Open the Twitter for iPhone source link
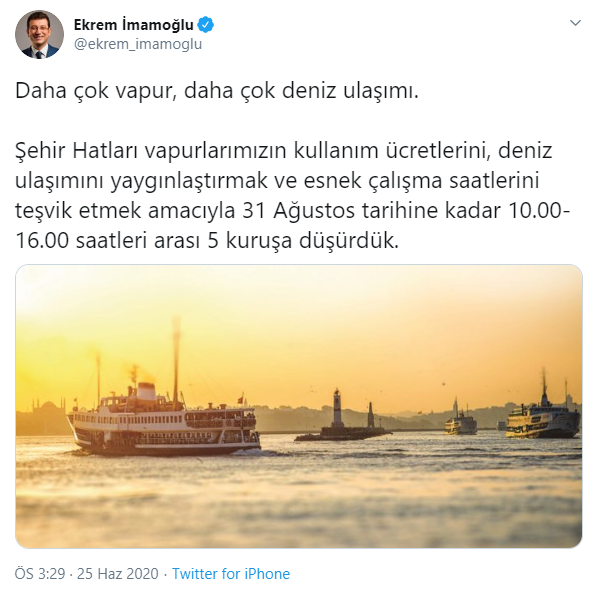Screen dimensions: 598x598 [x=231, y=574]
